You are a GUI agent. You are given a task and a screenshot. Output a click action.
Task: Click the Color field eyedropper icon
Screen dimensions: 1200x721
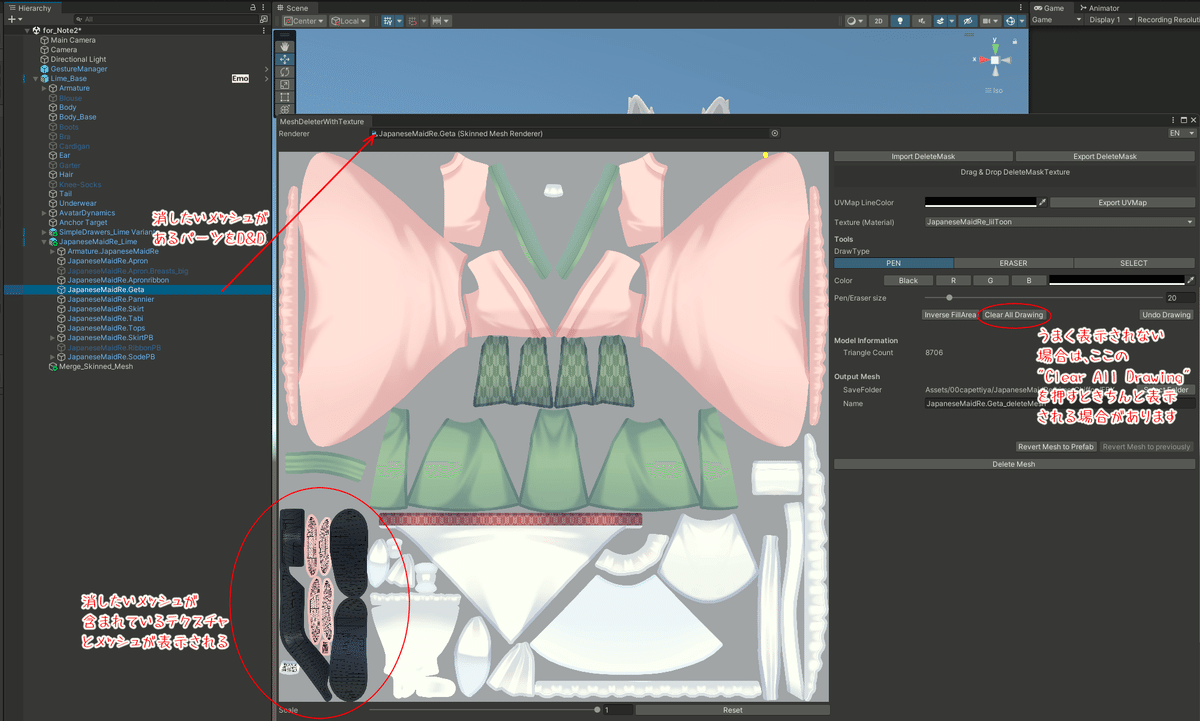(1190, 280)
